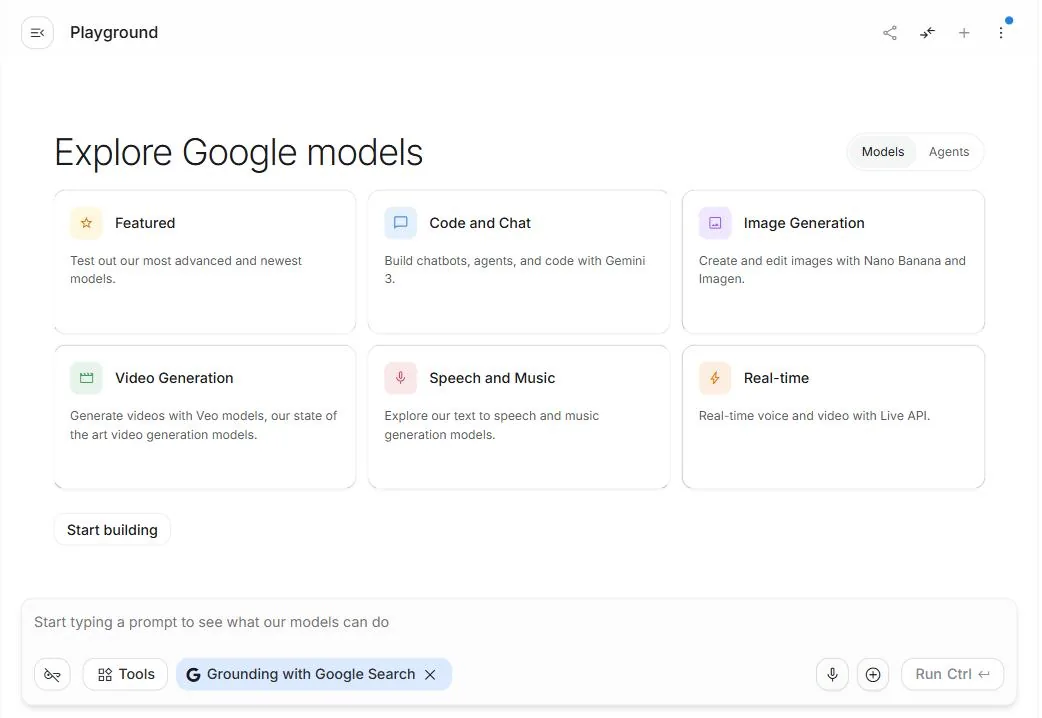The width and height of the screenshot is (1042, 718).
Task: Click text 'Generate videos with Veo models'
Action: (x=167, y=416)
